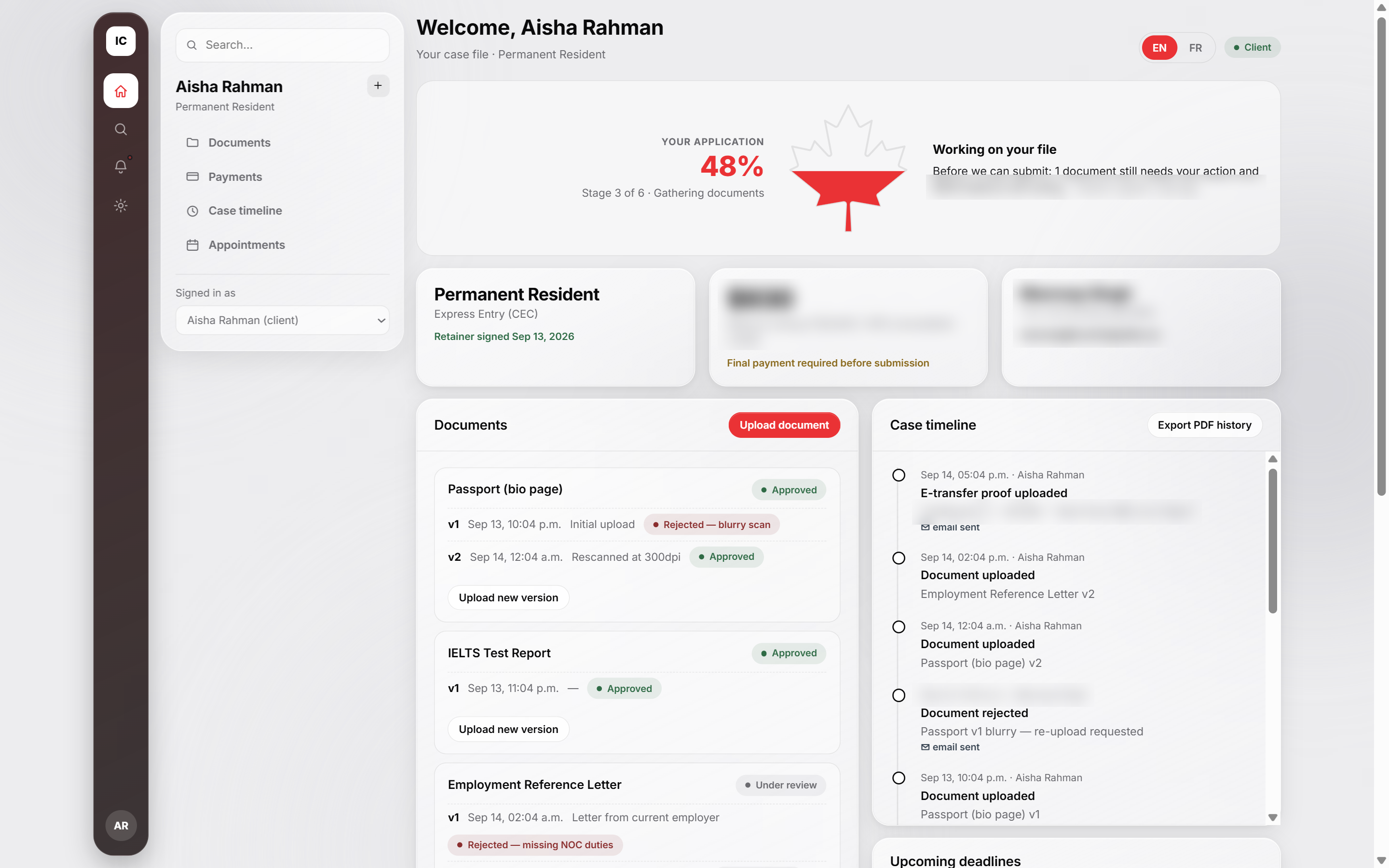Click the card icon next to Payments
Viewport: 1389px width, 868px height.
pyautogui.click(x=192, y=177)
